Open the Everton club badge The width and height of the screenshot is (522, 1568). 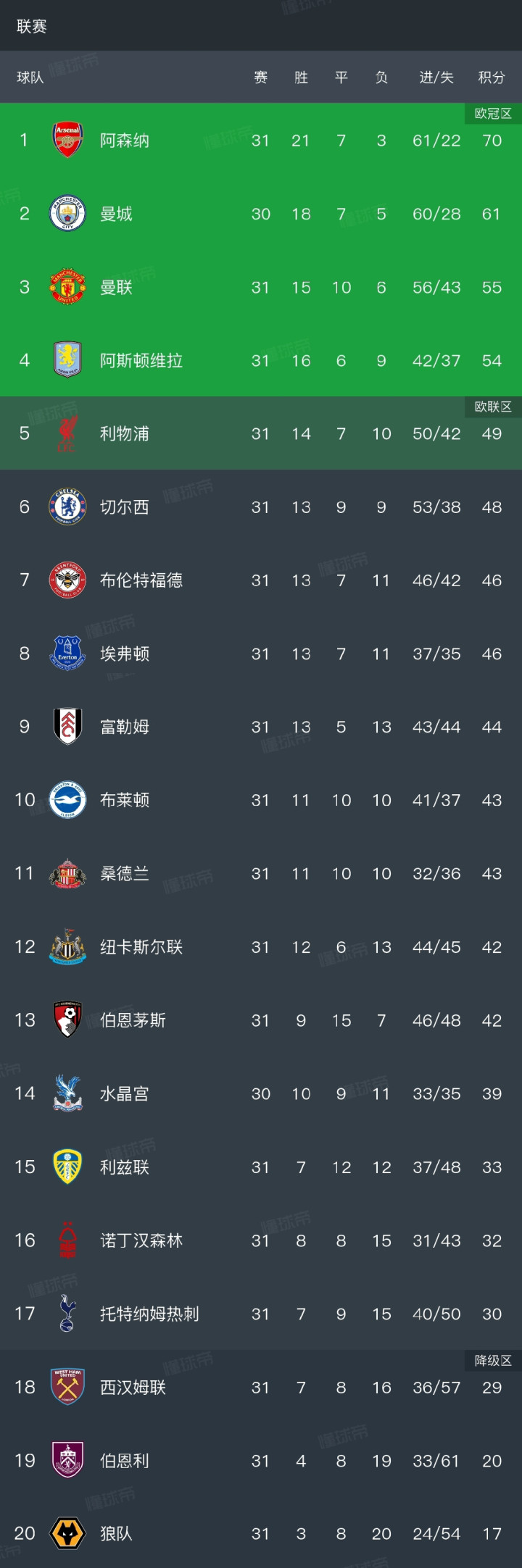(x=67, y=653)
